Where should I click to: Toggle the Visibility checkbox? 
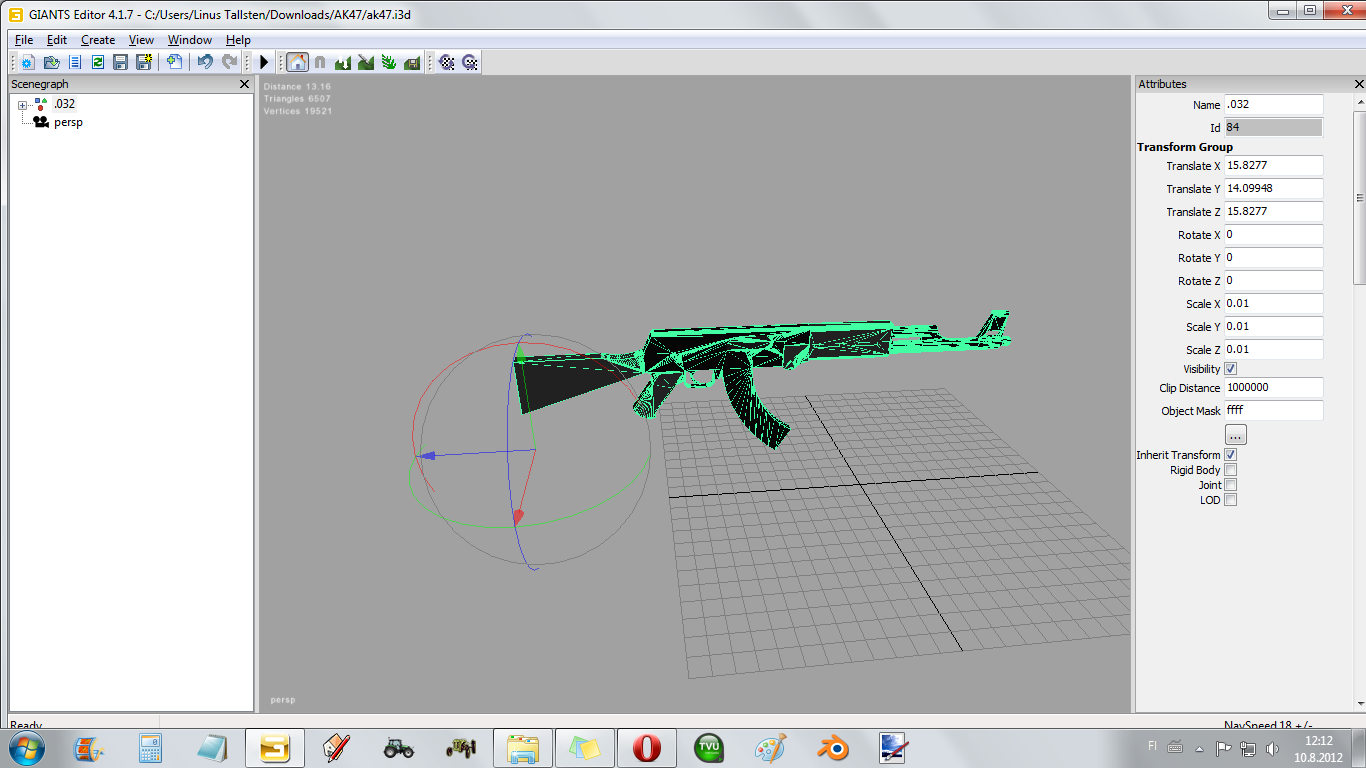click(1231, 369)
